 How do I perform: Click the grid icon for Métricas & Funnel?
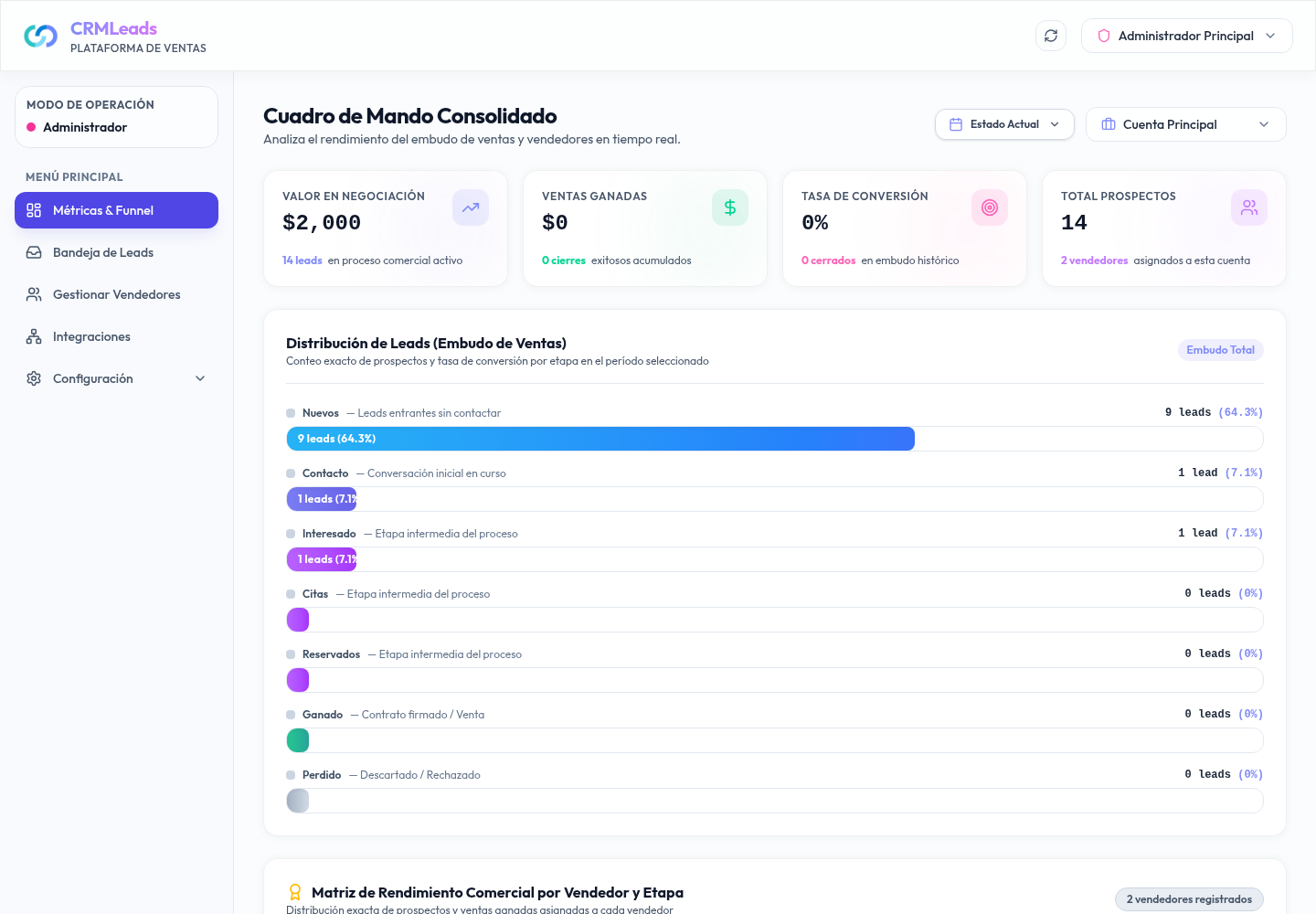pyautogui.click(x=34, y=210)
